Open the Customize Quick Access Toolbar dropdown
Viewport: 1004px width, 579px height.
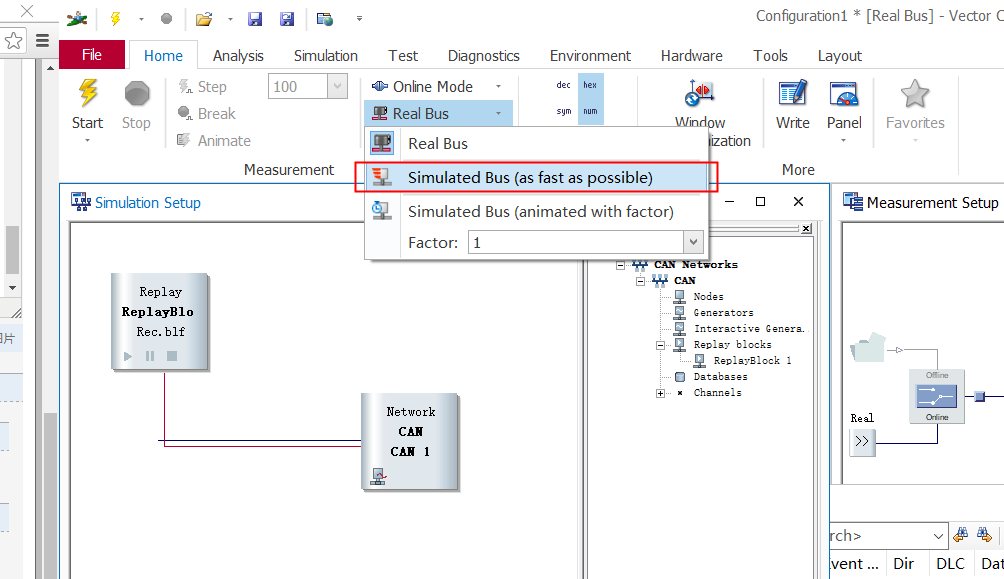click(359, 19)
